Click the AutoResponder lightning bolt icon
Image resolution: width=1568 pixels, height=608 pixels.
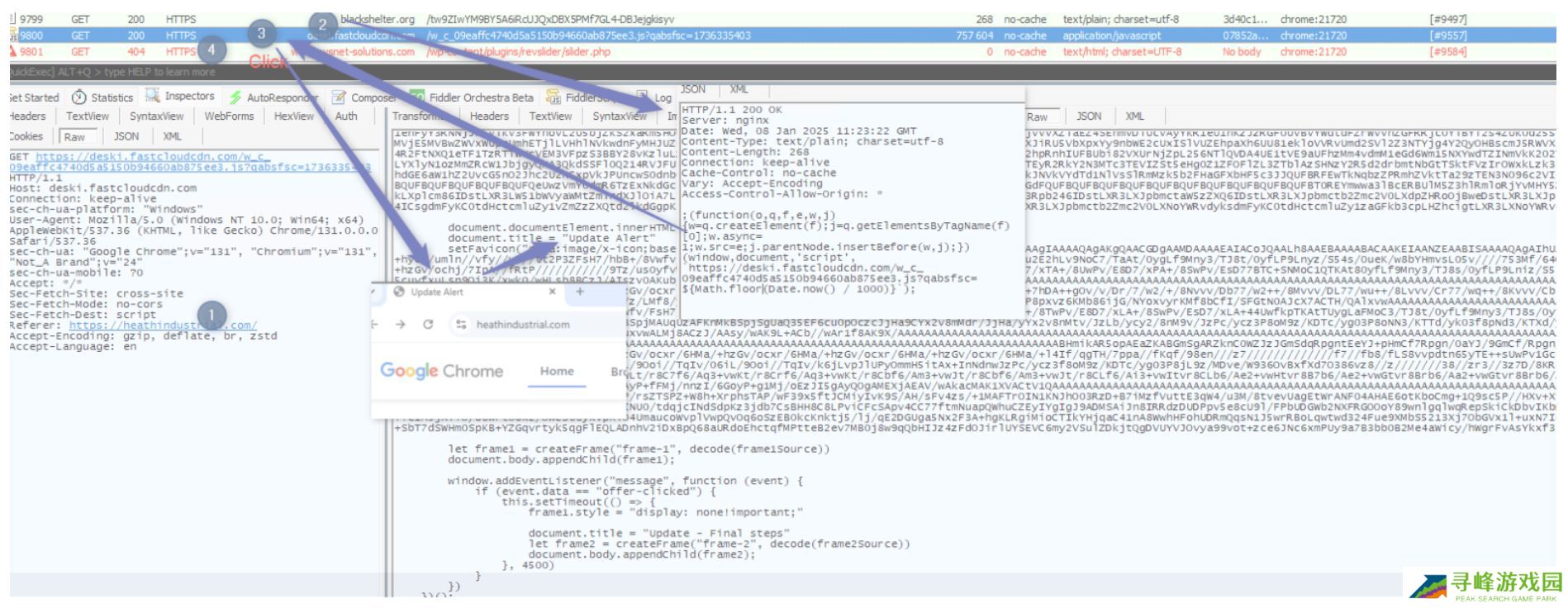[235, 97]
